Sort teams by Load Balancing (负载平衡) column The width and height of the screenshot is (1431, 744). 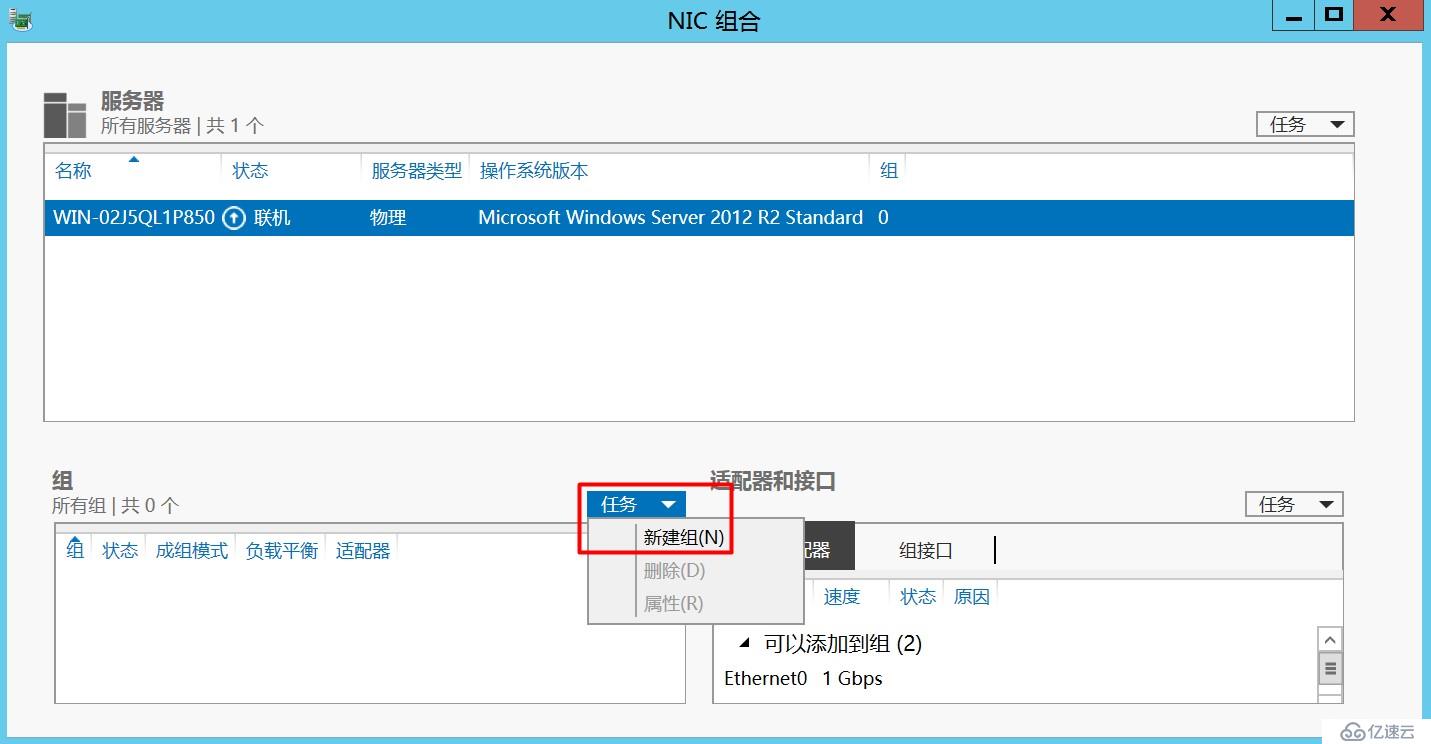tap(282, 550)
